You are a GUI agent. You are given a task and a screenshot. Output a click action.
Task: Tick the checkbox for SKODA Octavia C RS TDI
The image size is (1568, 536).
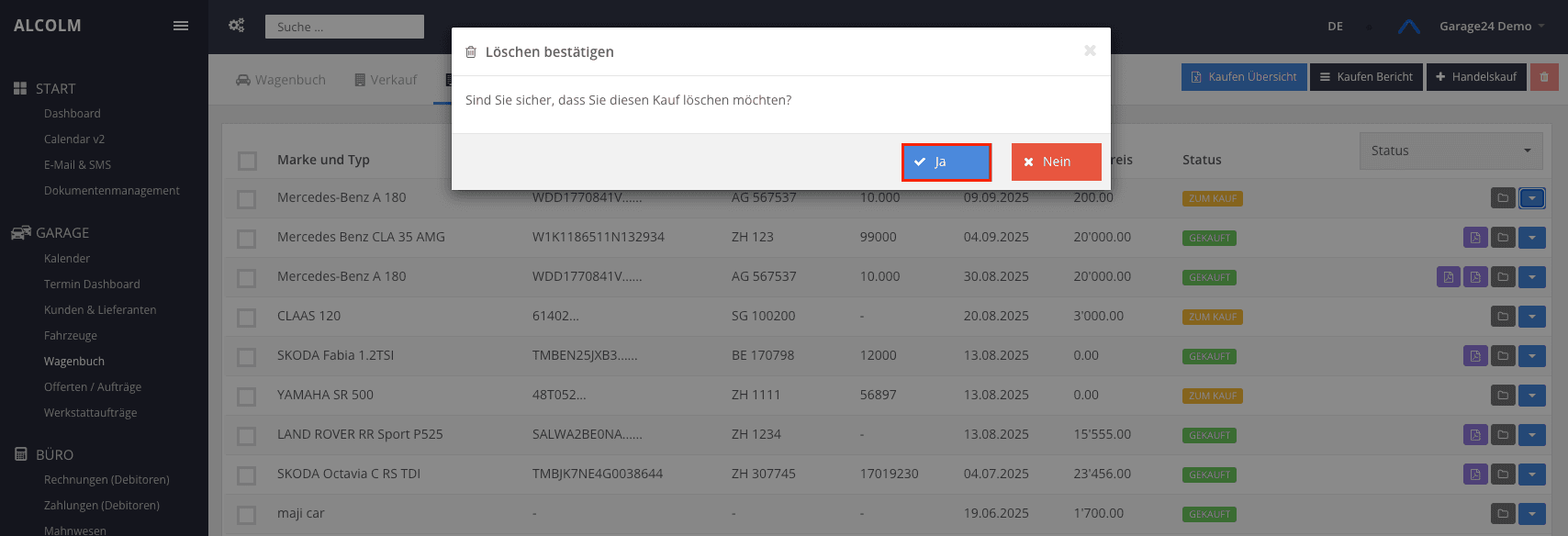tap(247, 475)
